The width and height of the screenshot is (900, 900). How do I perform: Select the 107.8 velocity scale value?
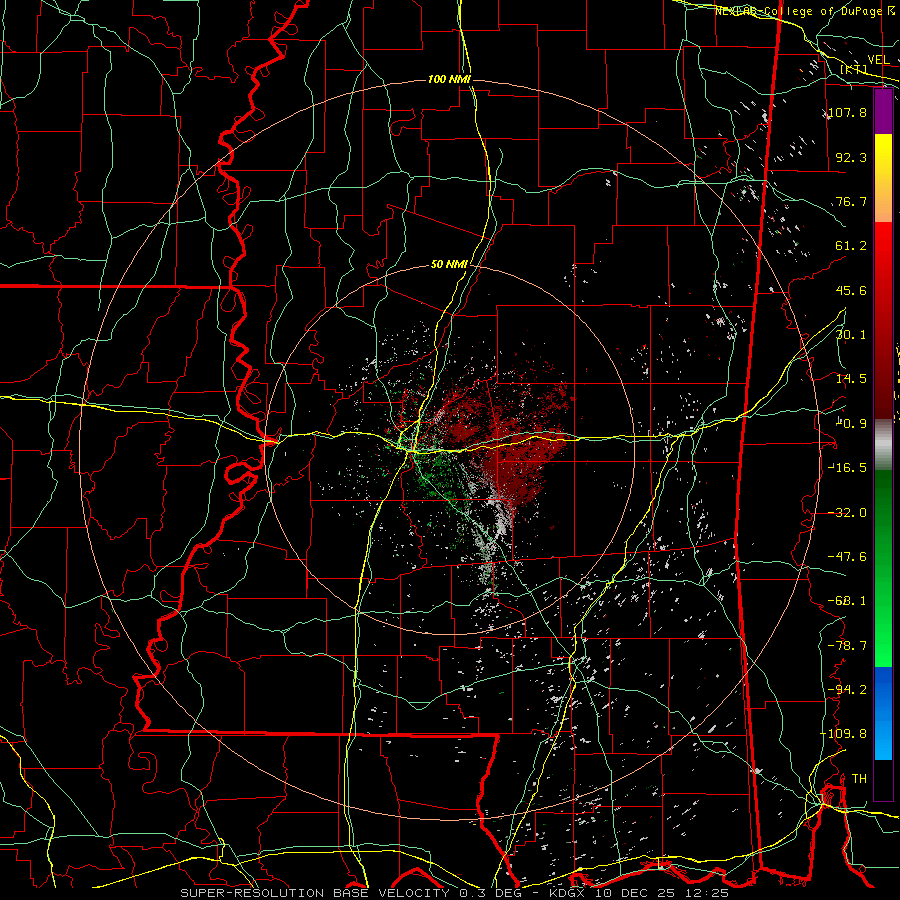[848, 112]
